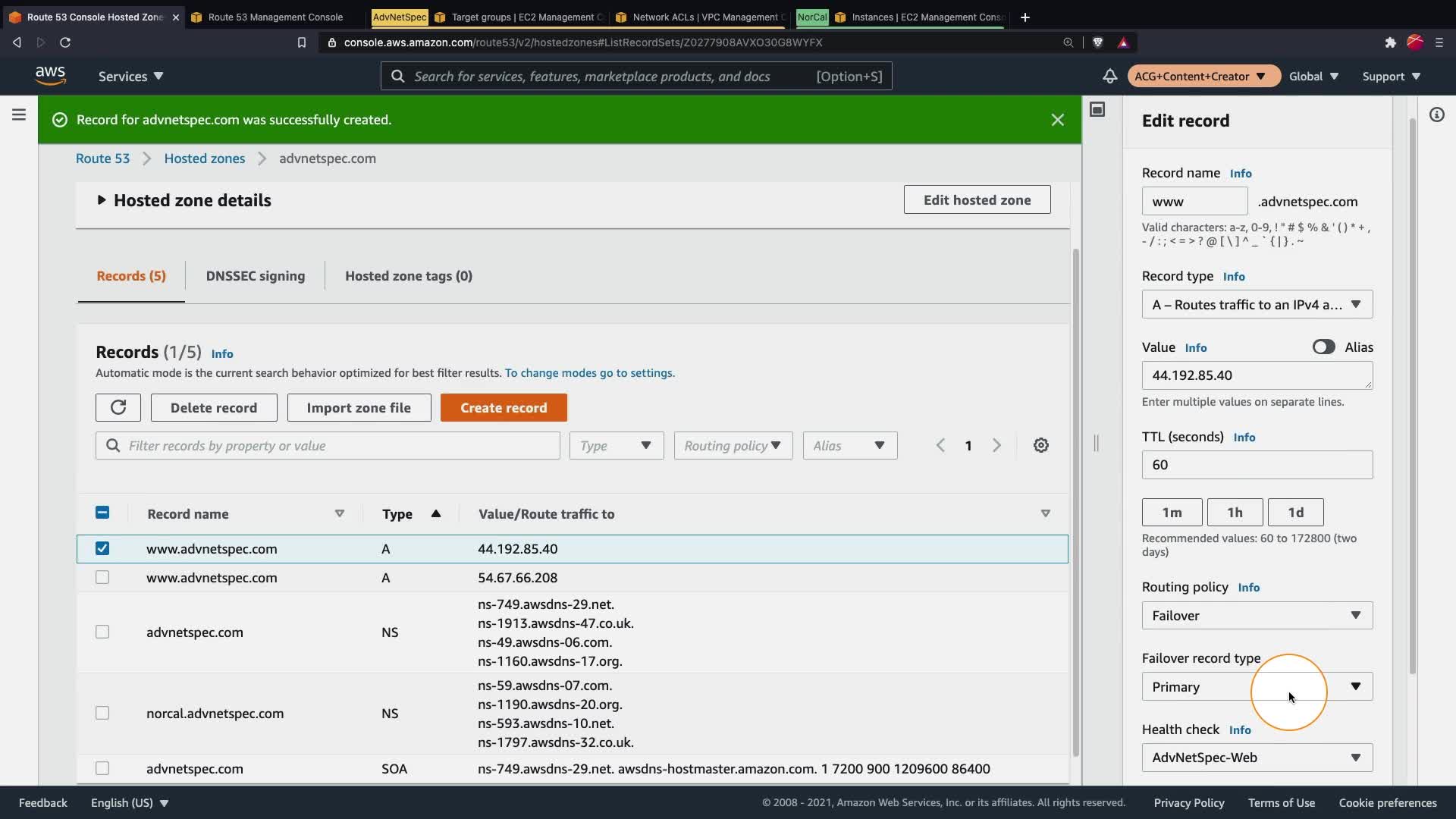Switch to the DNSSEC signing tab
The height and width of the screenshot is (819, 1456).
(255, 276)
